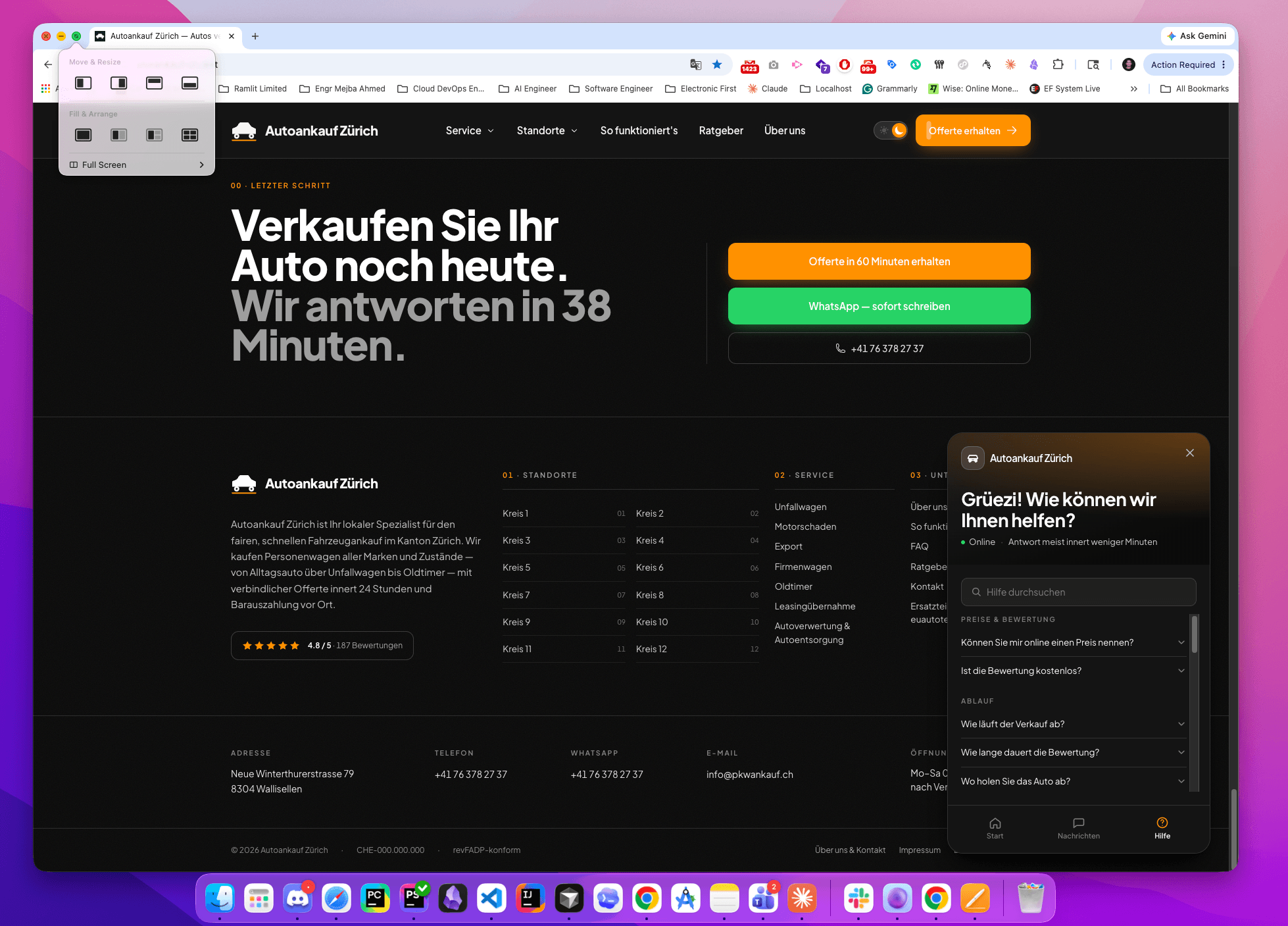
Task: Click the blue bookmark star icon
Action: point(717,64)
